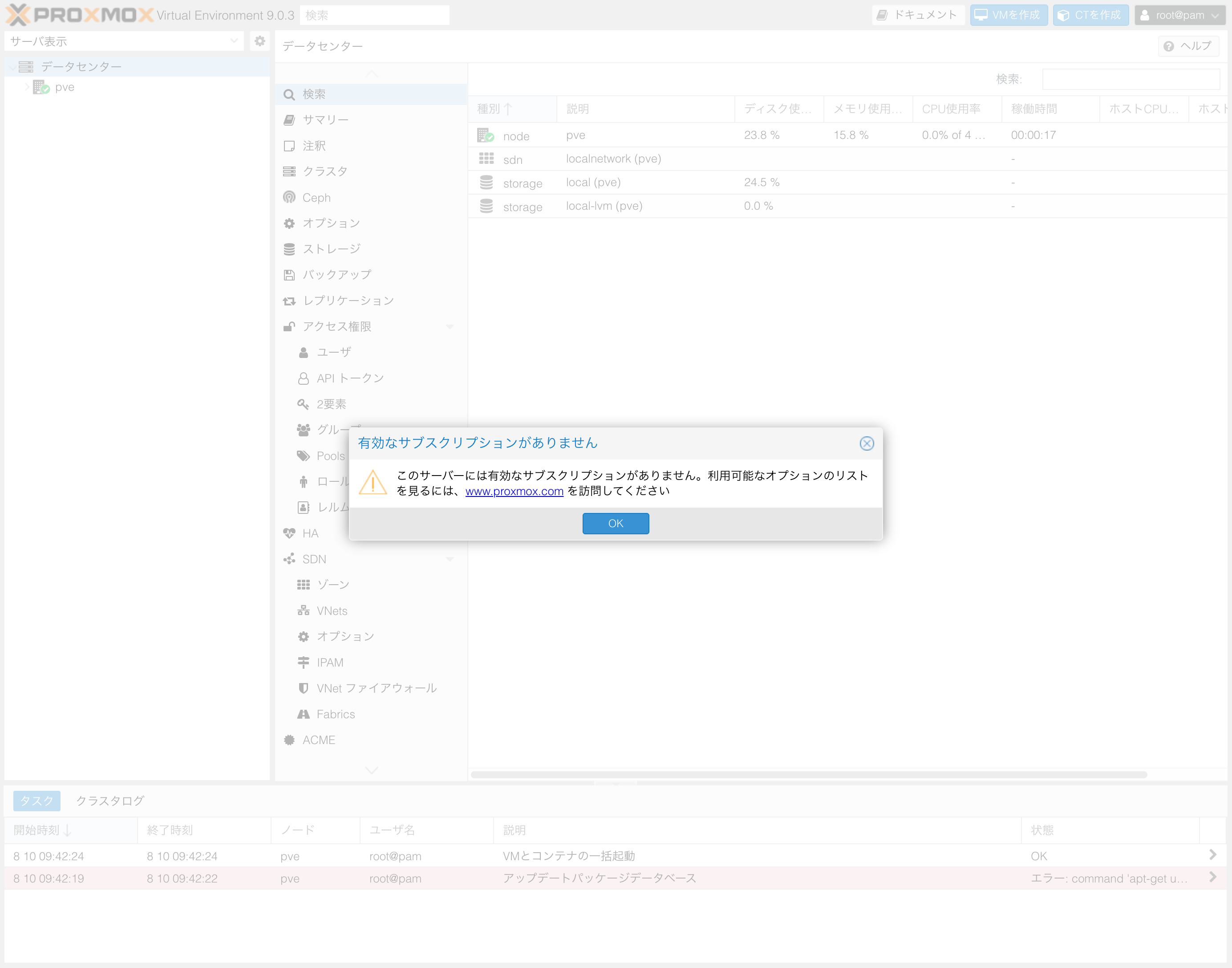This screenshot has width=1232, height=968.
Task: Open the ヘルプ help button
Action: [x=1188, y=46]
